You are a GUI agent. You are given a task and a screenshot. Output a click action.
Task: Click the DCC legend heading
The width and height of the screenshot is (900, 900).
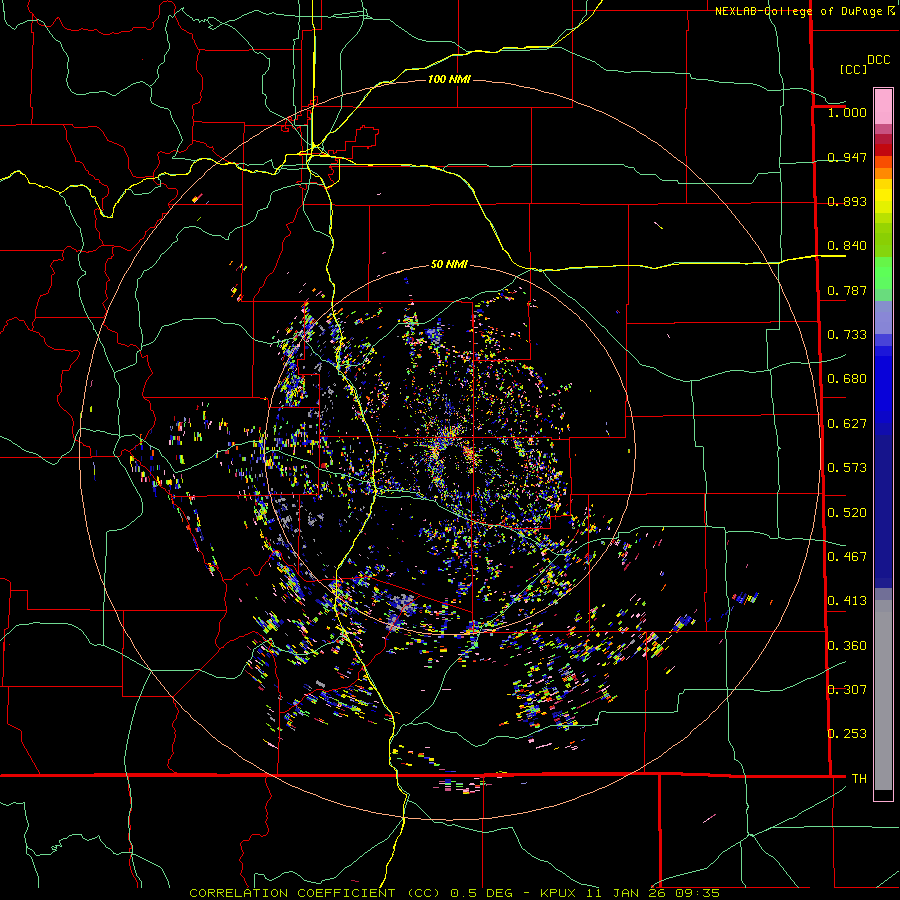coord(878,60)
